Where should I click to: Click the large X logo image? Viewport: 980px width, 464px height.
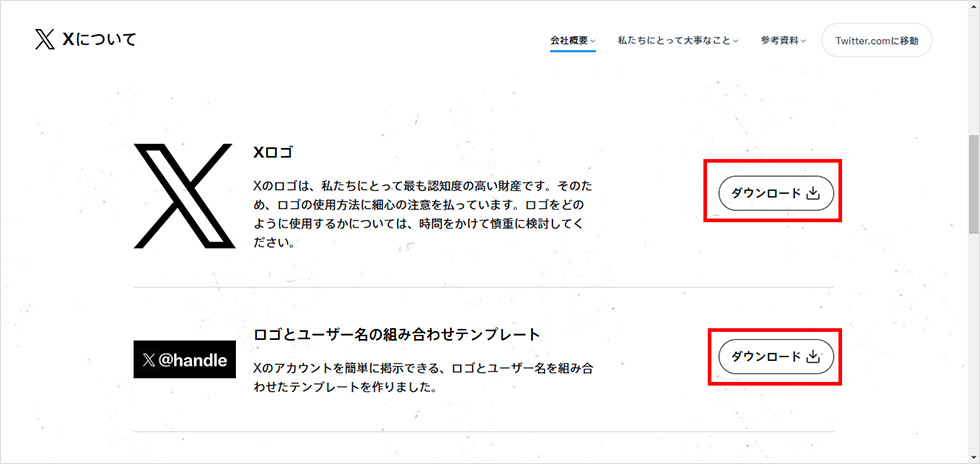tap(184, 196)
